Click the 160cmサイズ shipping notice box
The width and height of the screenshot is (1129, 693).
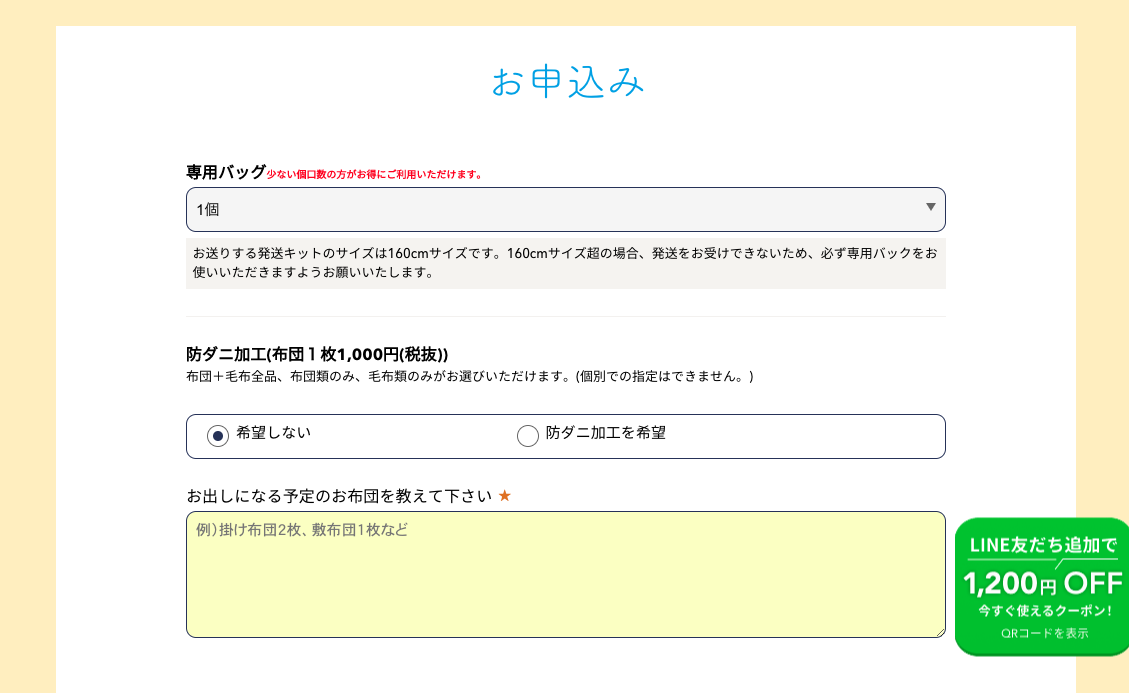click(565, 262)
